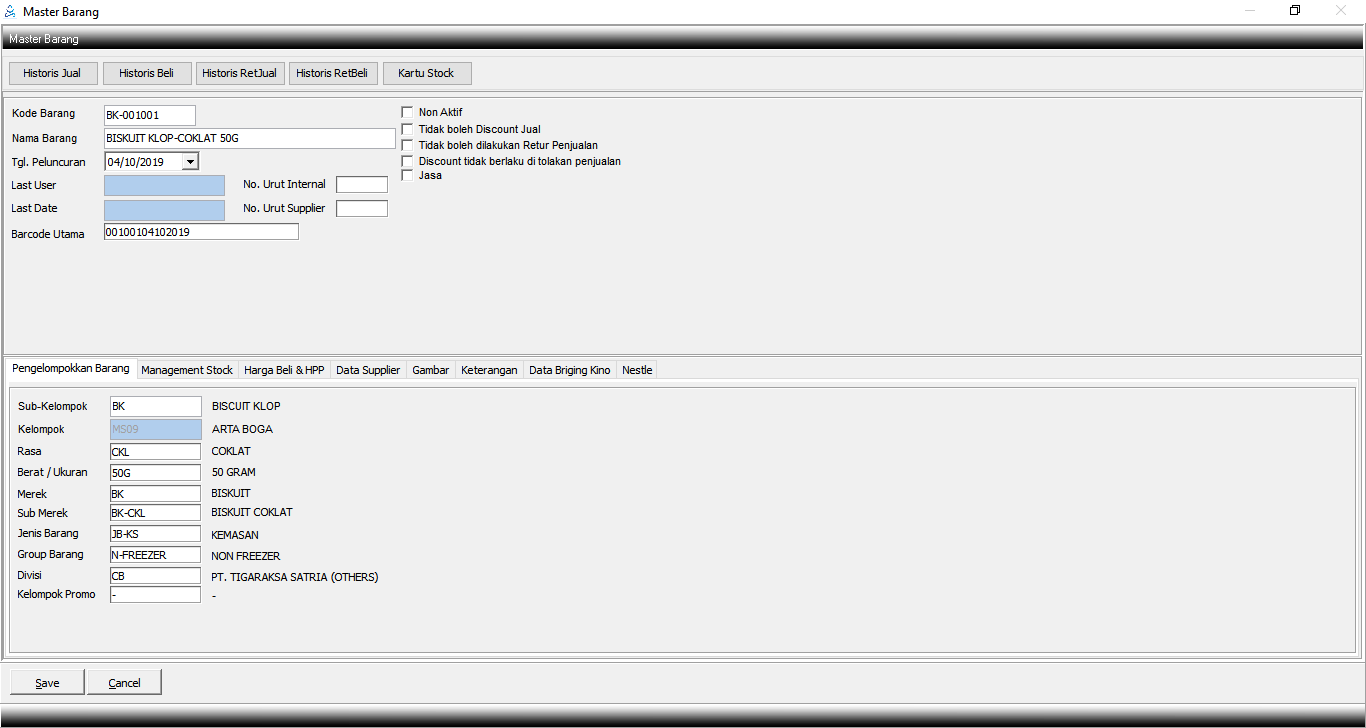1366x728 pixels.
Task: Switch to the Management Stock tab
Action: coord(187,370)
